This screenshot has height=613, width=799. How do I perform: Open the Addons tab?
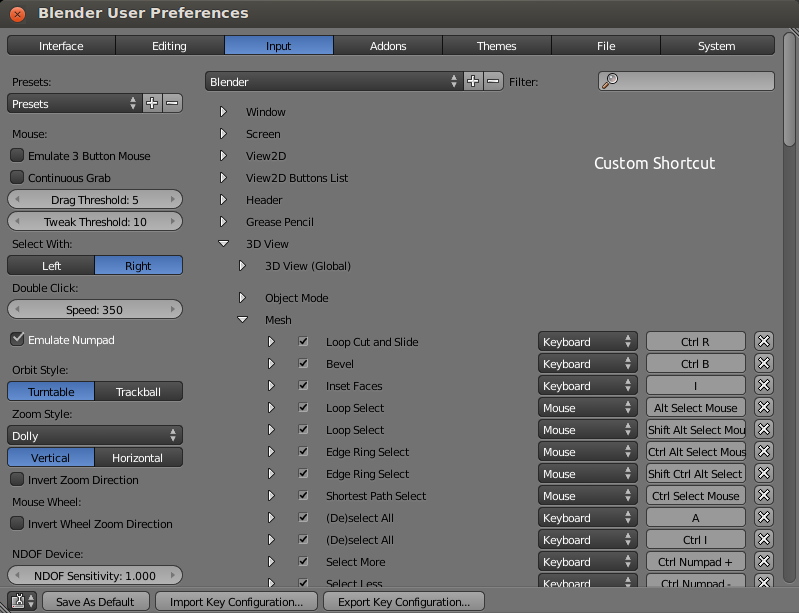pyautogui.click(x=388, y=45)
